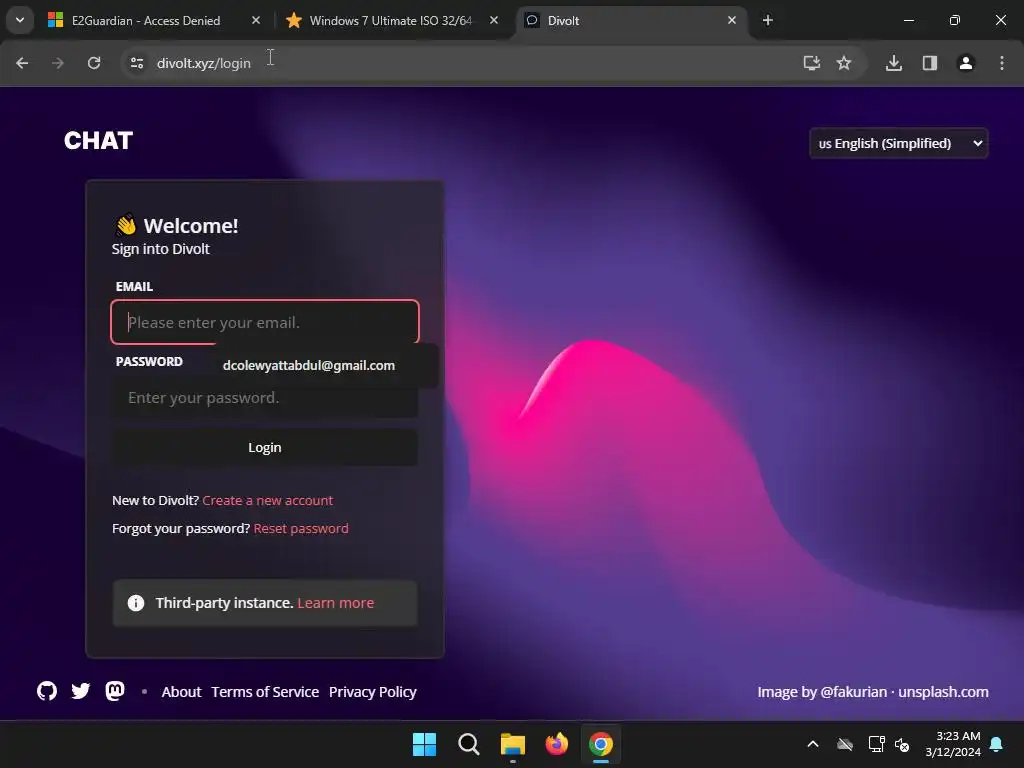Click the password input field
1024x768 pixels.
click(264, 398)
